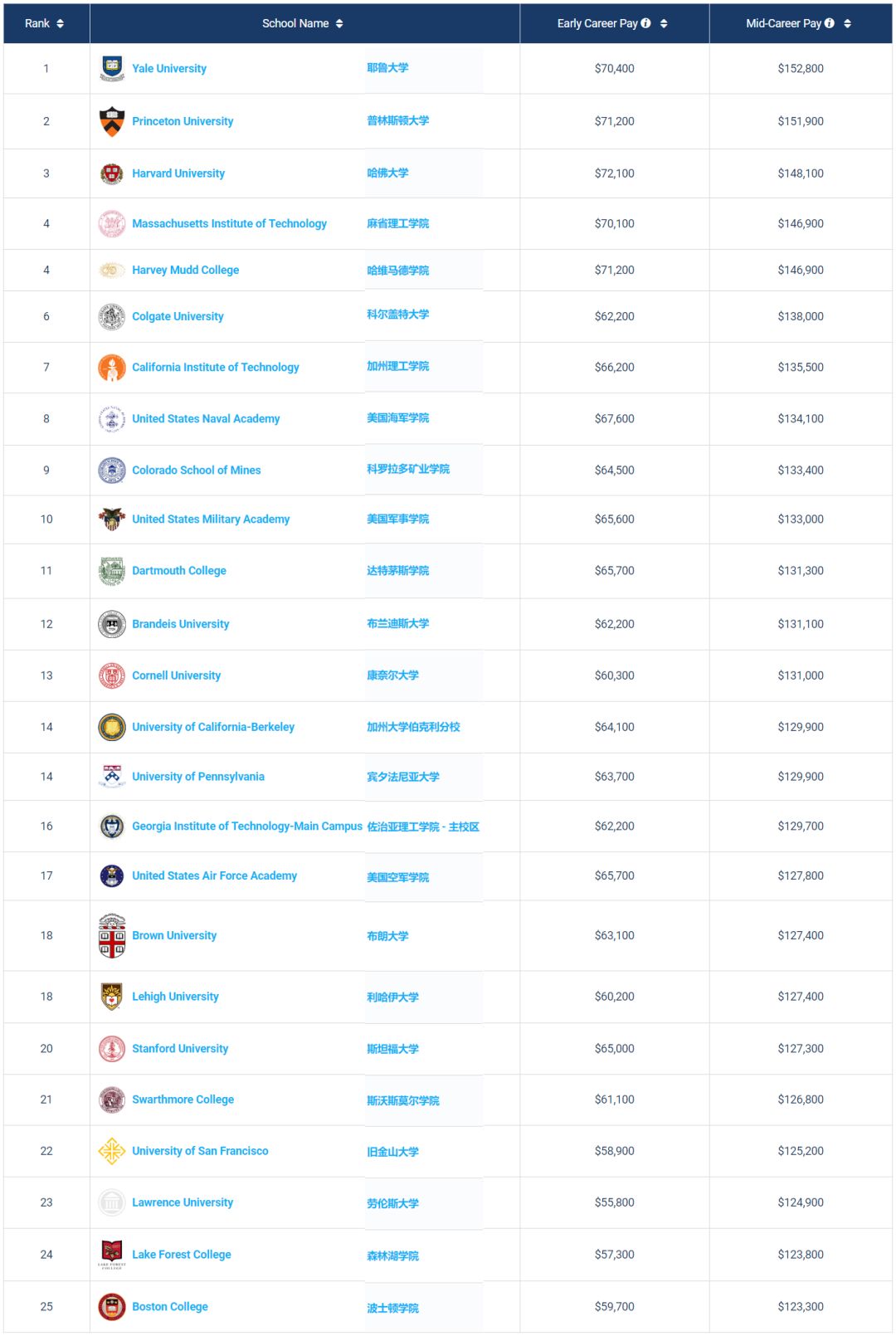Click the Yale University shield logo

[x=112, y=68]
